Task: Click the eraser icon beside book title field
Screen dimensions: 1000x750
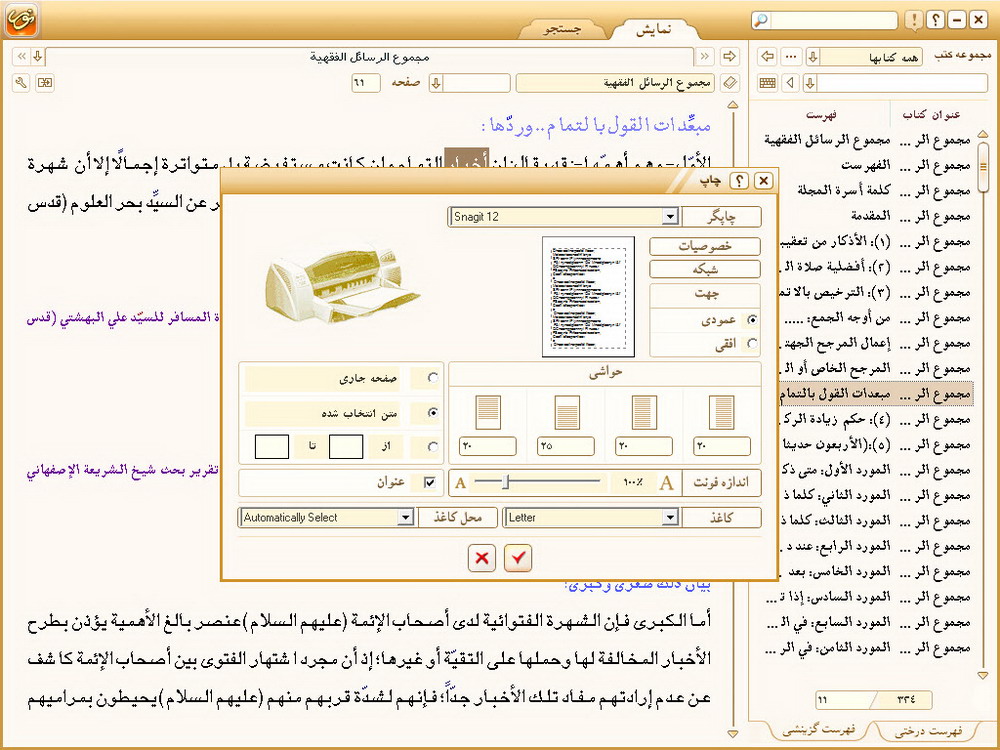Action: [x=730, y=82]
